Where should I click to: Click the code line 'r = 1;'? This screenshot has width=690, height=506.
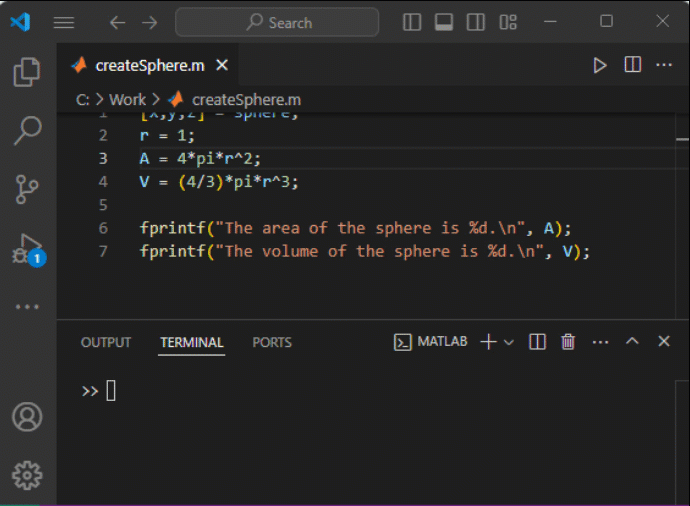tap(167, 135)
